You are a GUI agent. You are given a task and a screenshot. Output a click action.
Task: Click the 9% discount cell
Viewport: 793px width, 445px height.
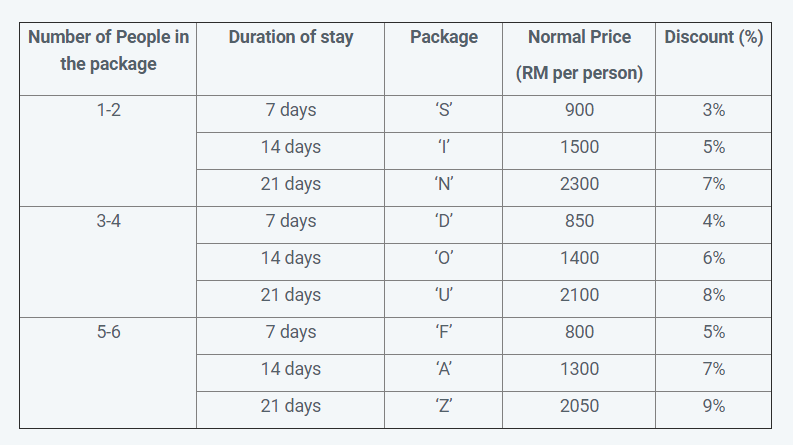pyautogui.click(x=714, y=406)
